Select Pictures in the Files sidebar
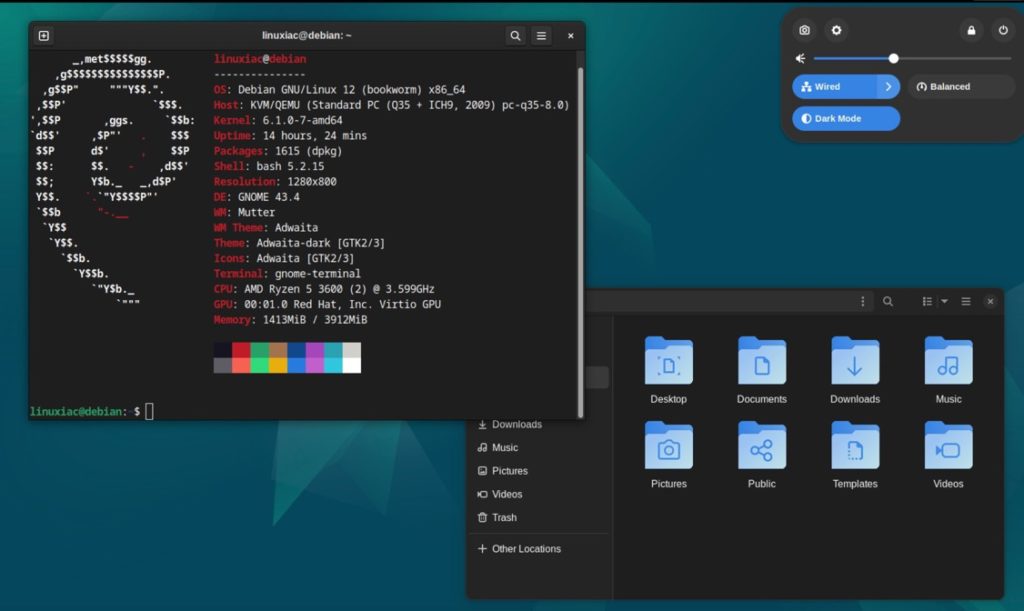This screenshot has height=611, width=1024. point(538,471)
